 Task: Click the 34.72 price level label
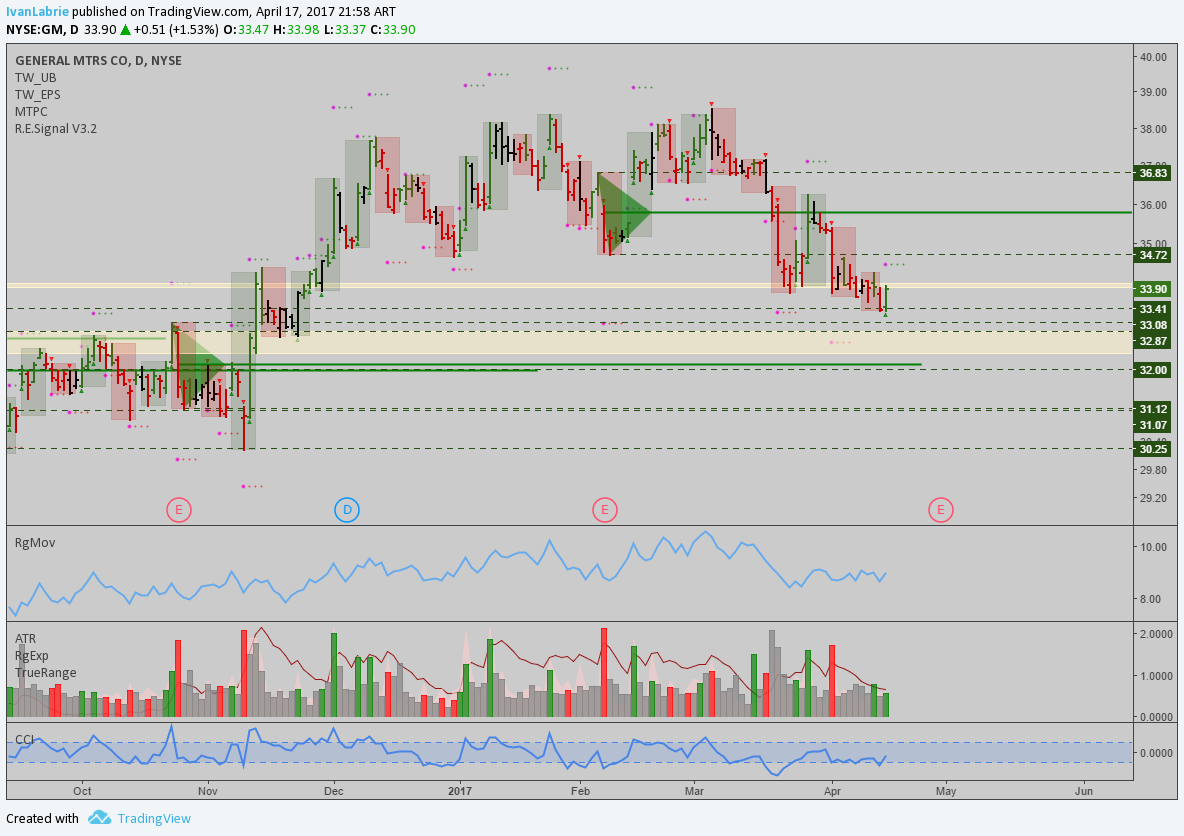tap(1152, 255)
